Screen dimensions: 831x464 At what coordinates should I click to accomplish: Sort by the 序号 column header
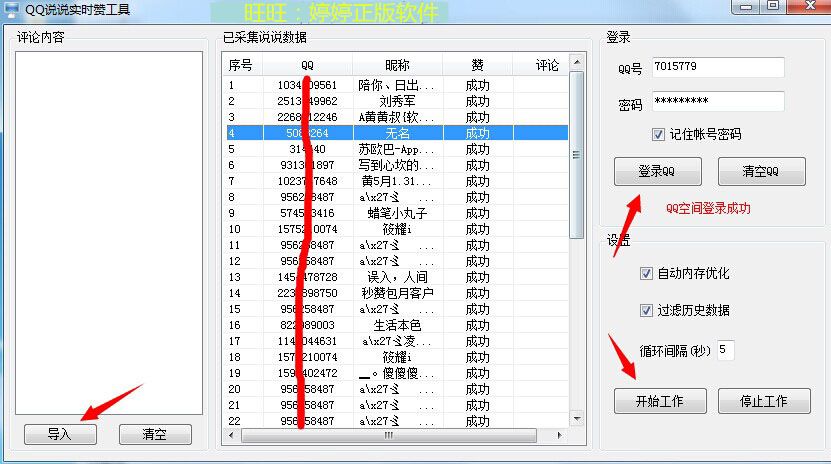tap(241, 65)
